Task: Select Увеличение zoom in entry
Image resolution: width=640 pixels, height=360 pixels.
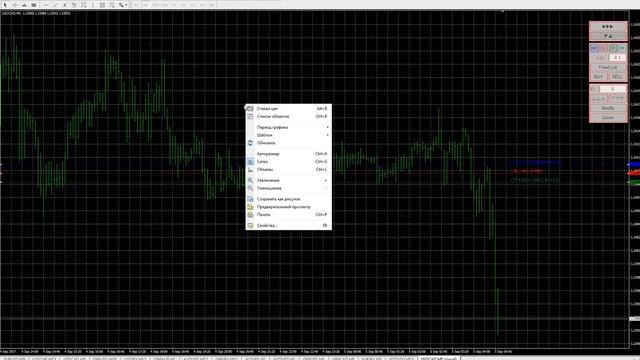Action: [x=289, y=180]
